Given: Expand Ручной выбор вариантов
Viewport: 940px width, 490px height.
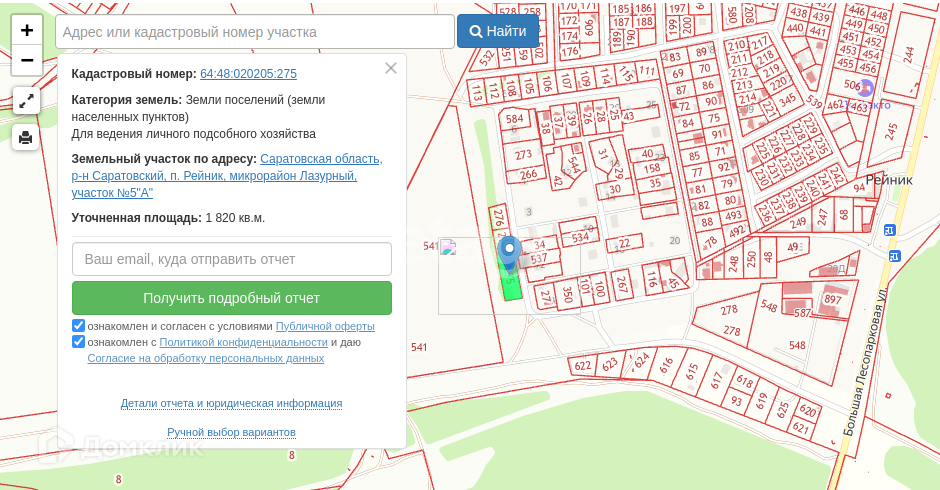Looking at the screenshot, I should tap(231, 432).
